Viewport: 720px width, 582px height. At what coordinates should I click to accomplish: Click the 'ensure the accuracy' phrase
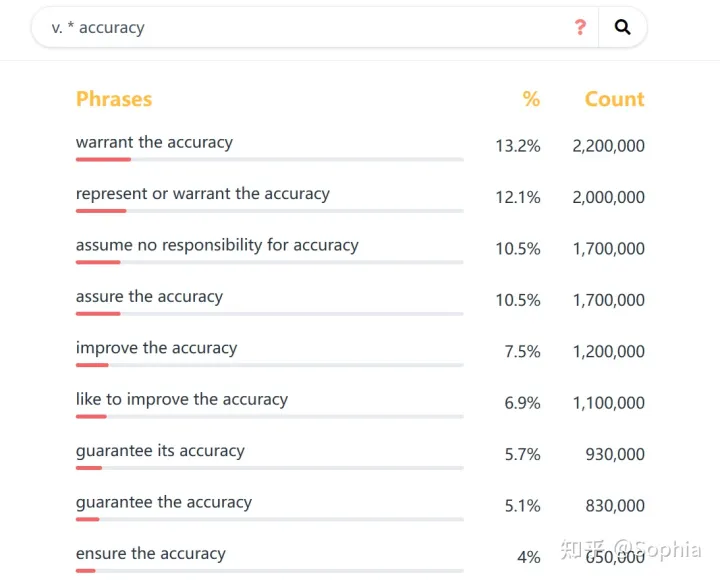pyautogui.click(x=150, y=554)
